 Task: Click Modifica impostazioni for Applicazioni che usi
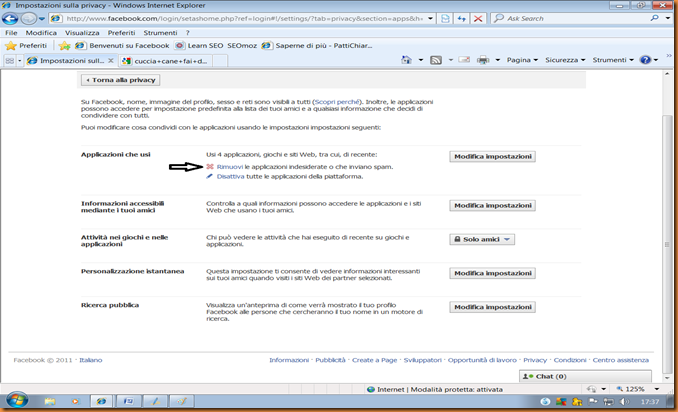[x=493, y=156]
